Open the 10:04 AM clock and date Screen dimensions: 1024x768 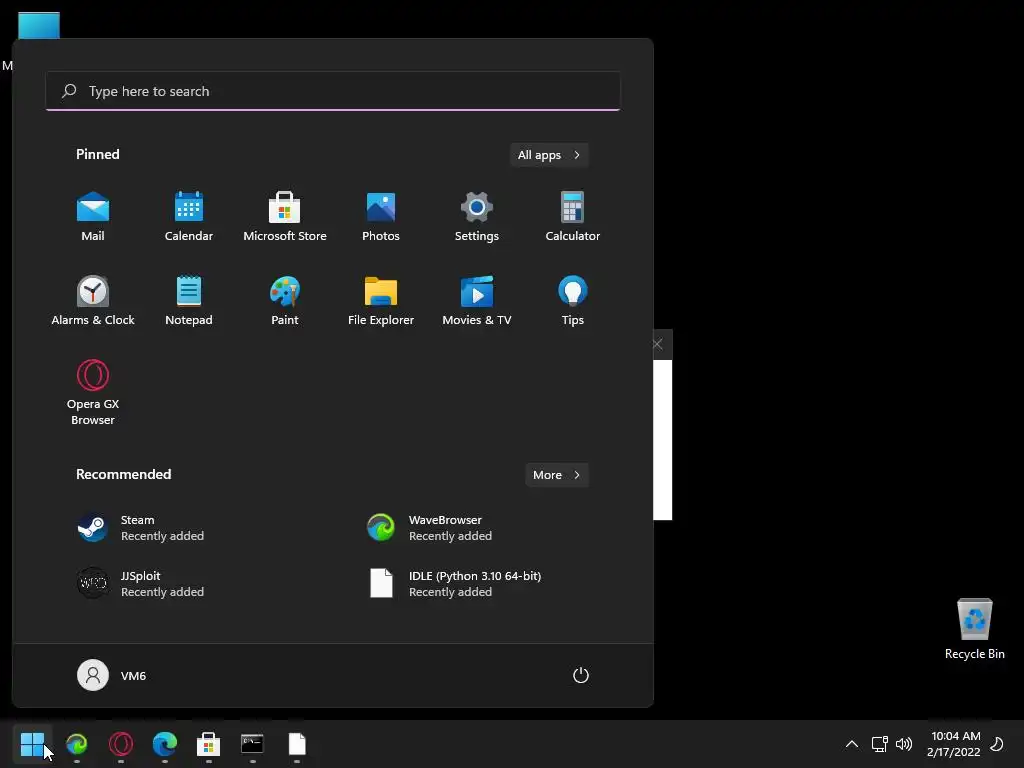click(953, 744)
